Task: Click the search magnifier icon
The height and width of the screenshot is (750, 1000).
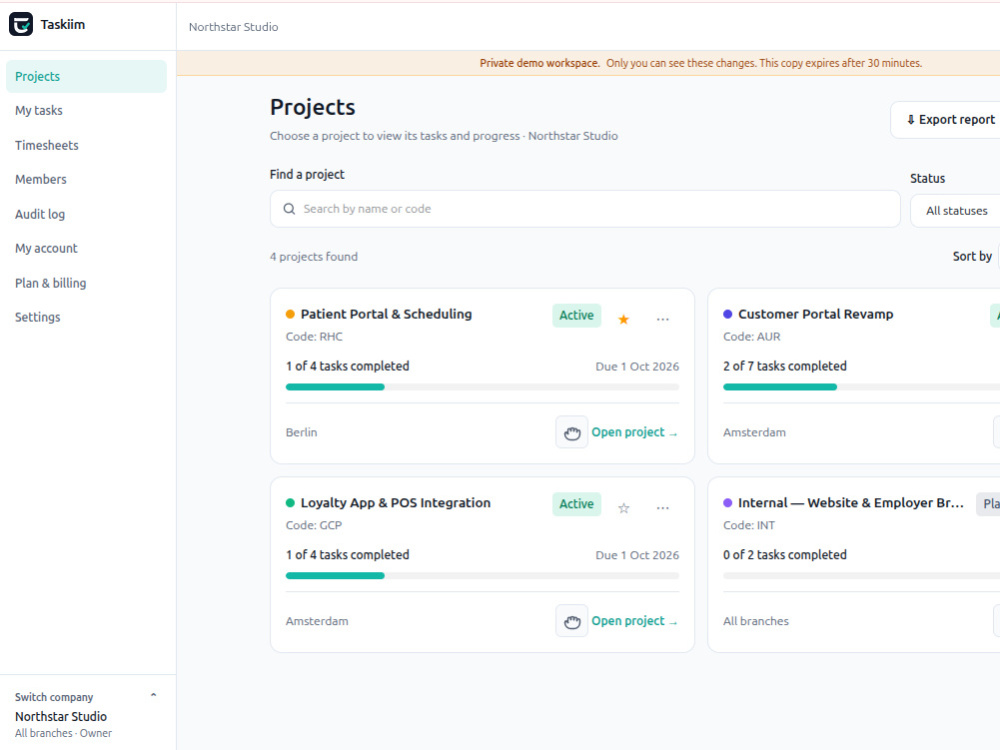Action: (289, 209)
